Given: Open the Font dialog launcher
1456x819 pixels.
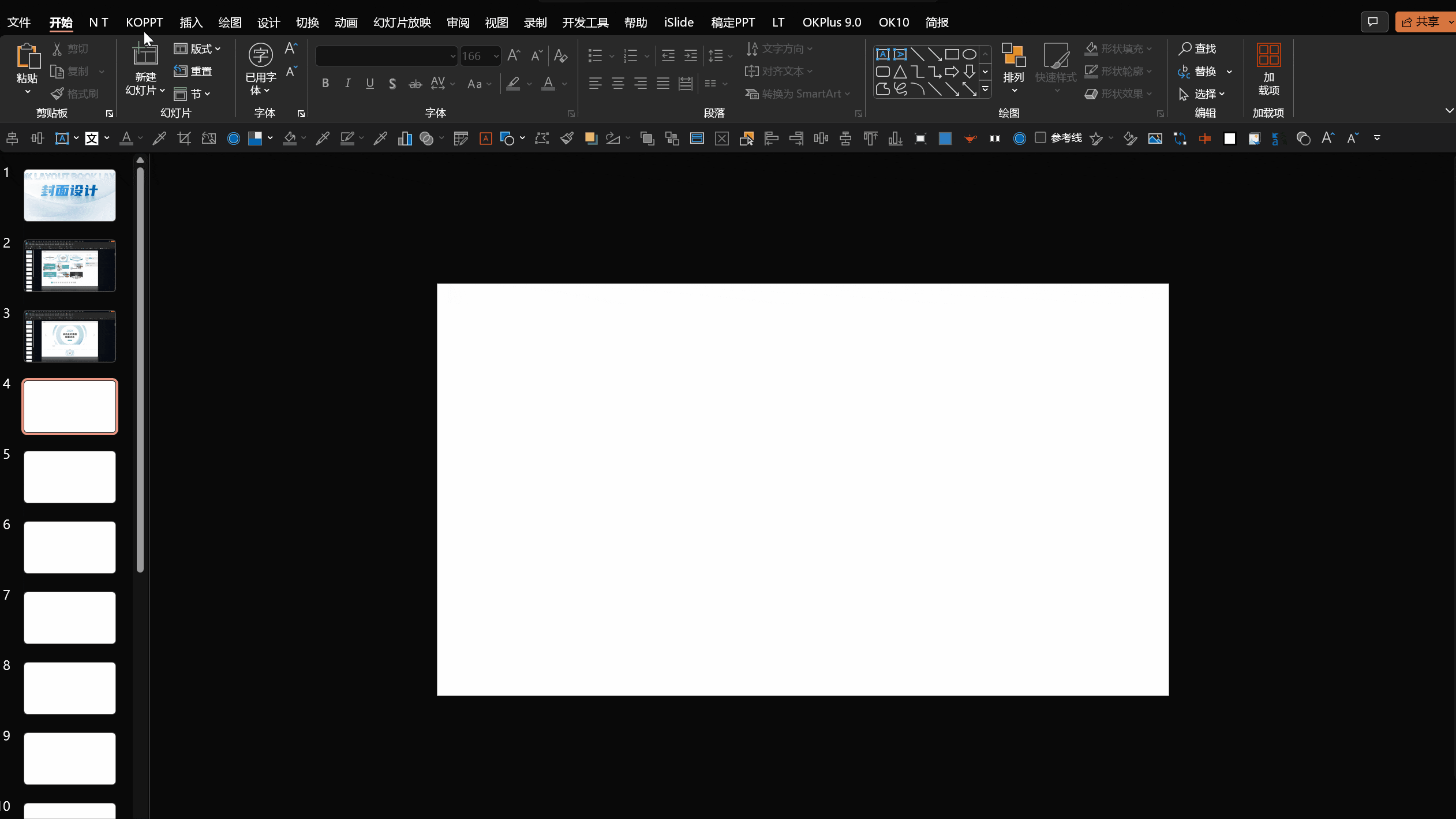Looking at the screenshot, I should [x=571, y=114].
